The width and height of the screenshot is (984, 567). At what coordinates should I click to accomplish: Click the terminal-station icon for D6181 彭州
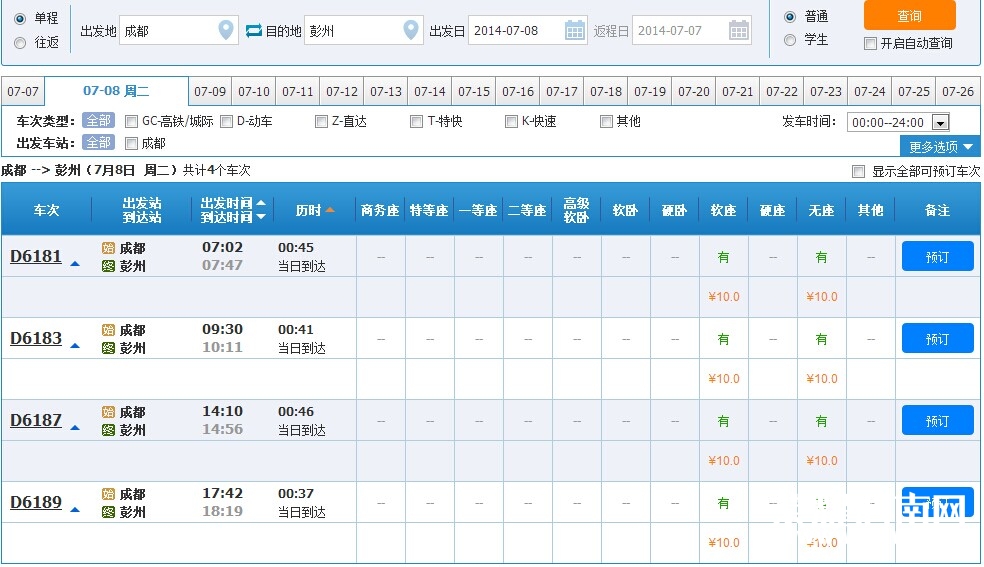click(108, 266)
